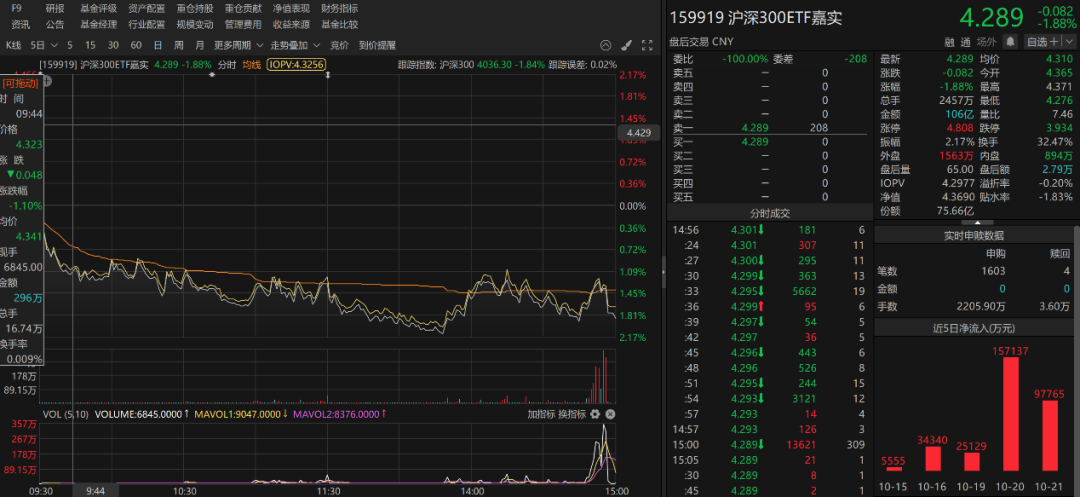Image resolution: width=1080 pixels, height=497 pixels.
Task: Set a price alert via bell icon
Action: [1010, 41]
